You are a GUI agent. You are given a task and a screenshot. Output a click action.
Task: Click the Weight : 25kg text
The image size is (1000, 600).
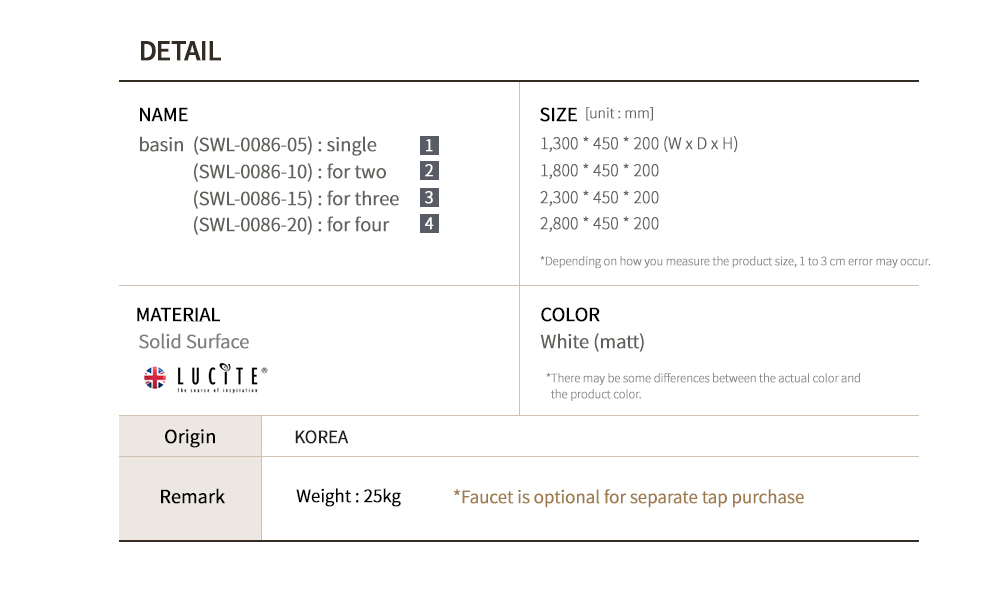pyautogui.click(x=348, y=497)
